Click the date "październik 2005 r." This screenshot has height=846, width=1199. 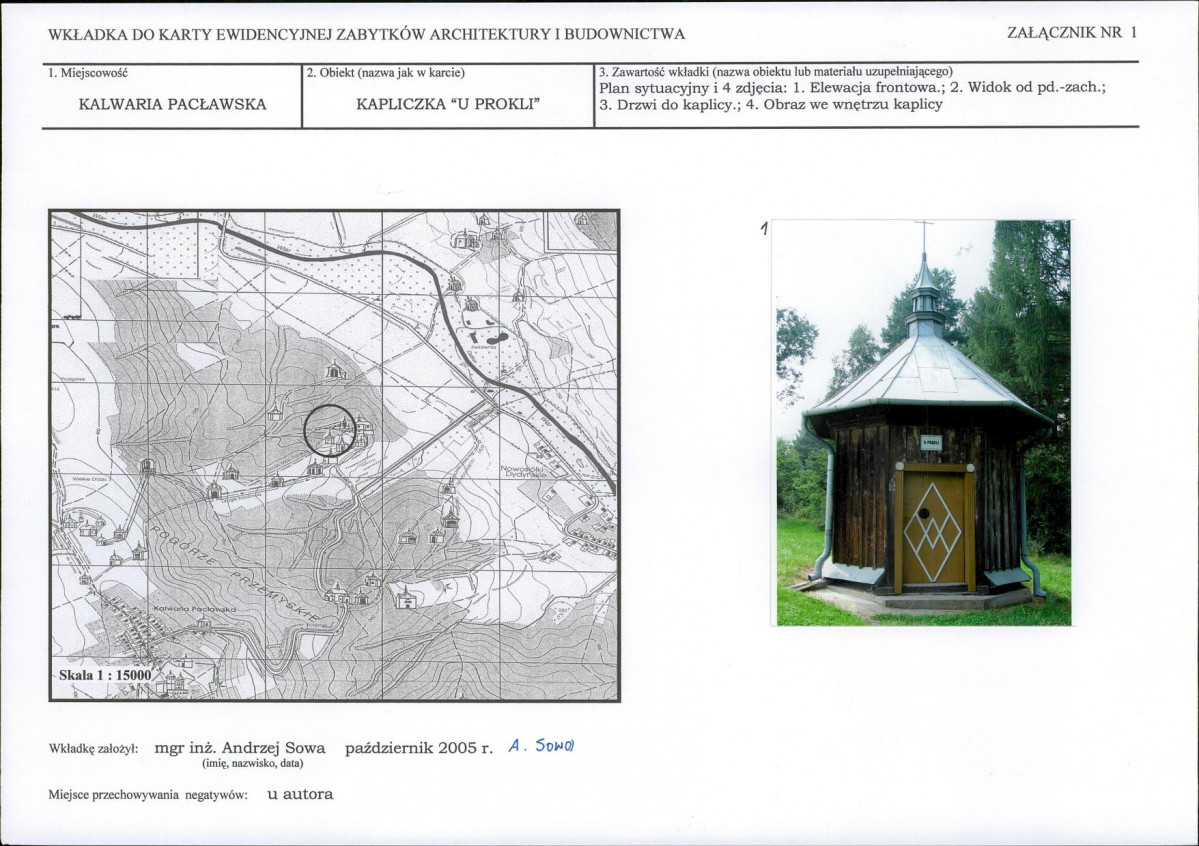(418, 748)
